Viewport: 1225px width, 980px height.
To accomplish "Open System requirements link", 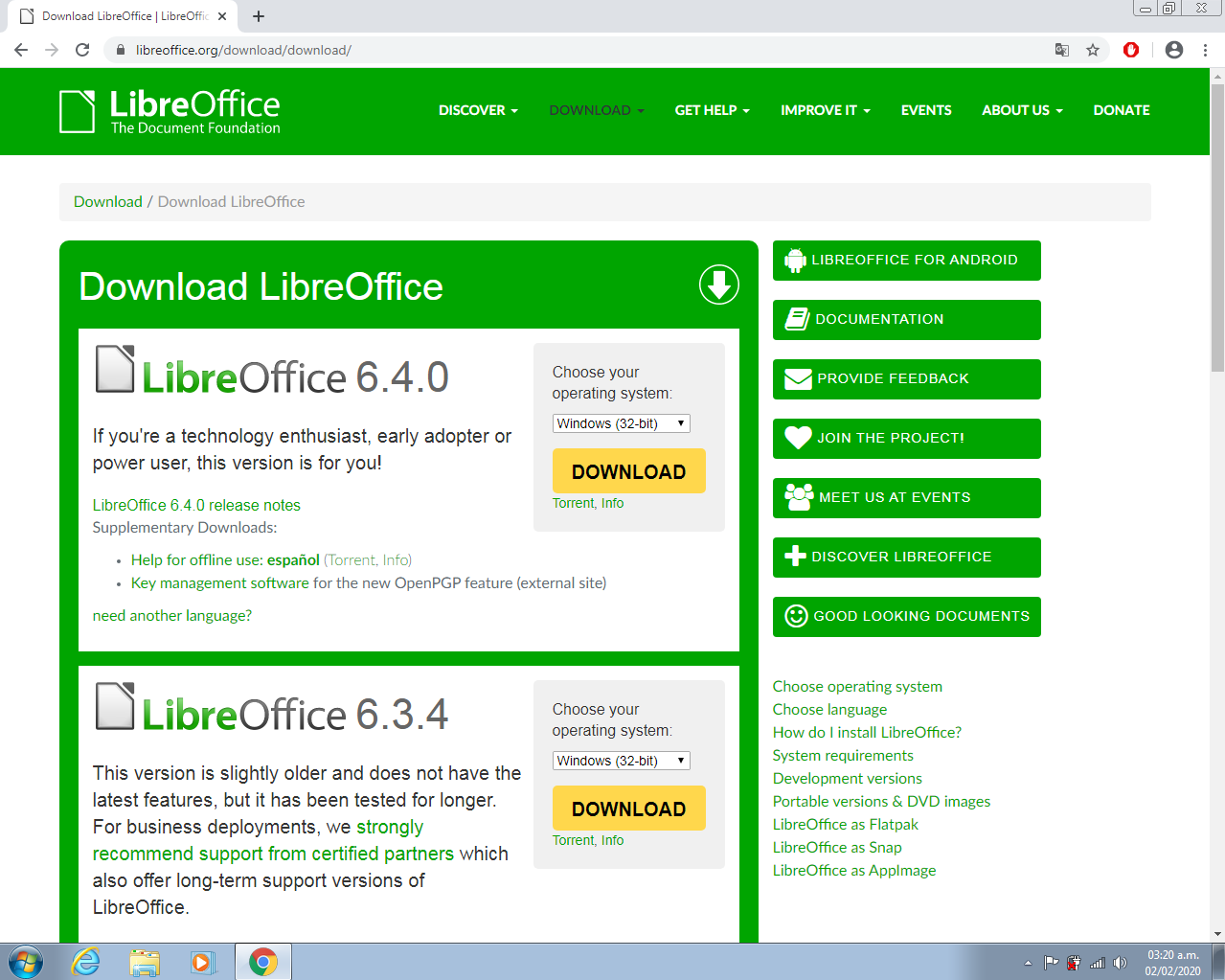I will pyautogui.click(x=843, y=755).
